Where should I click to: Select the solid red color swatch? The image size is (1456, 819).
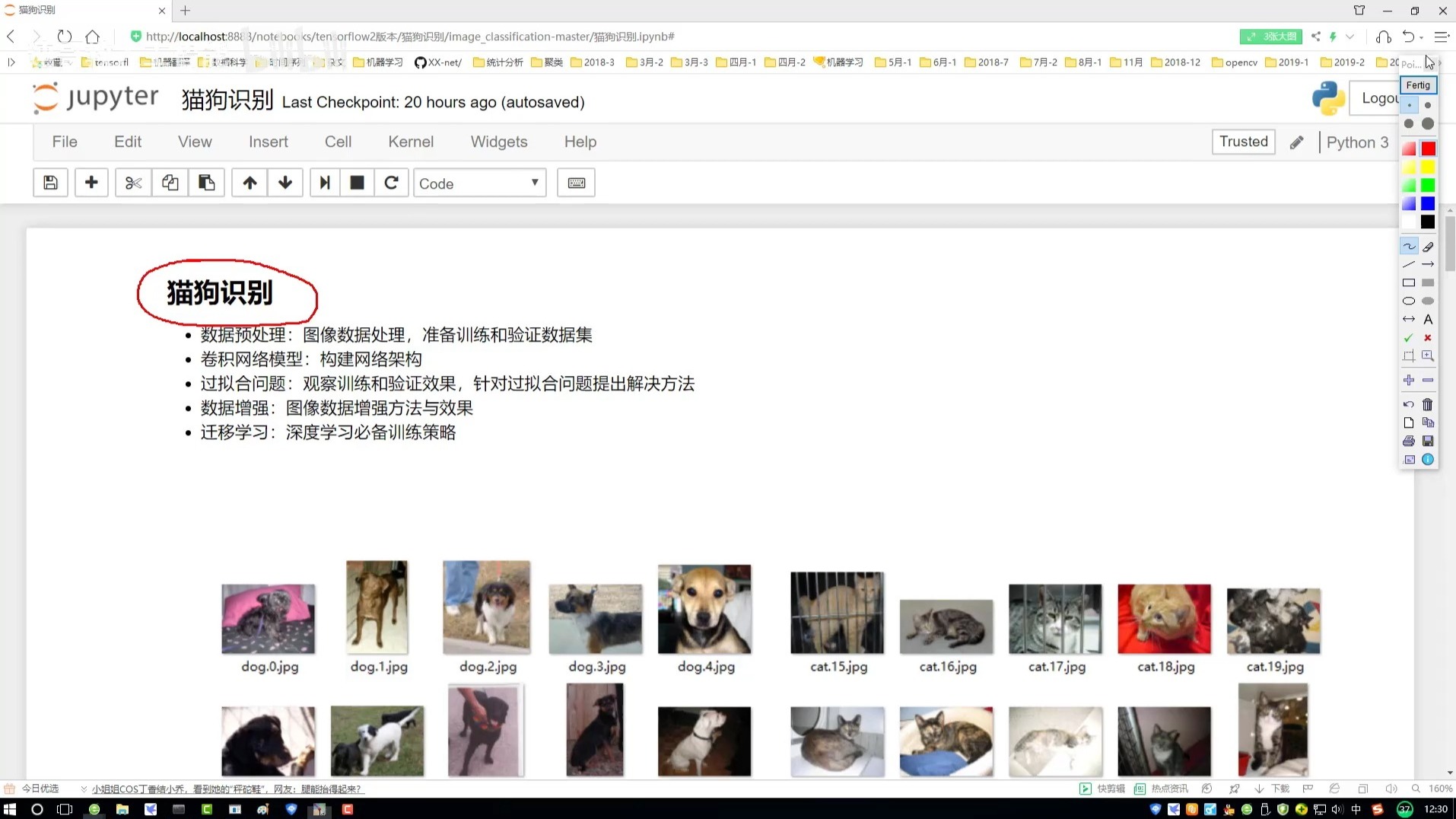click(1428, 148)
